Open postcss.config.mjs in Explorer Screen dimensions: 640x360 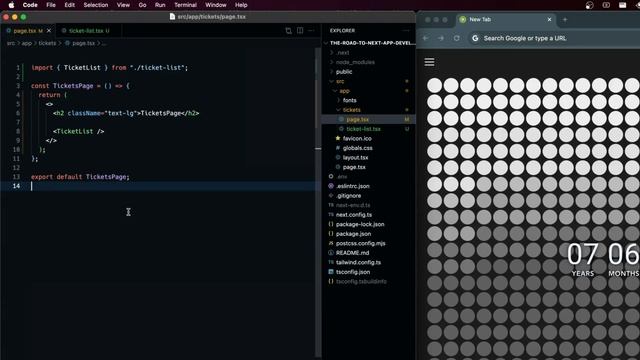tap(369, 243)
